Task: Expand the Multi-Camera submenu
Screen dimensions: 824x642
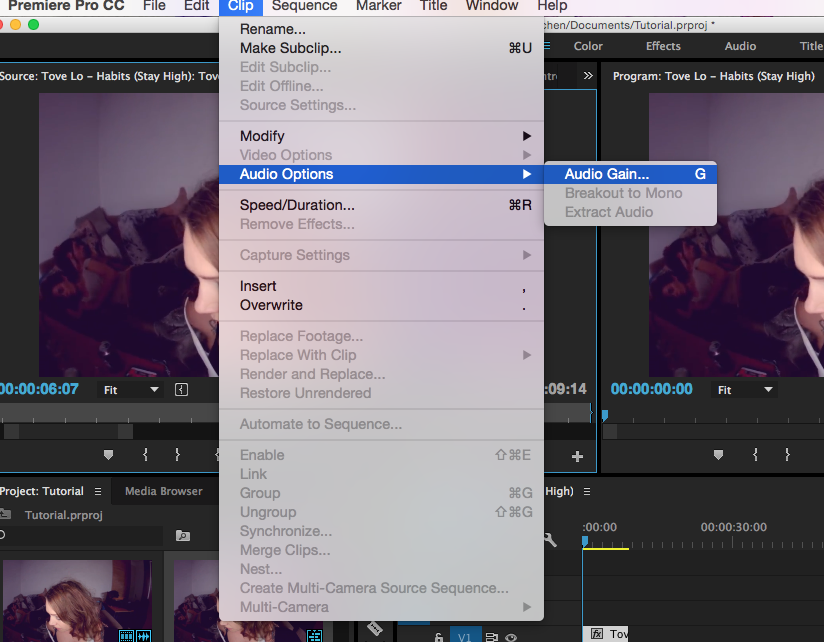Action: click(382, 607)
